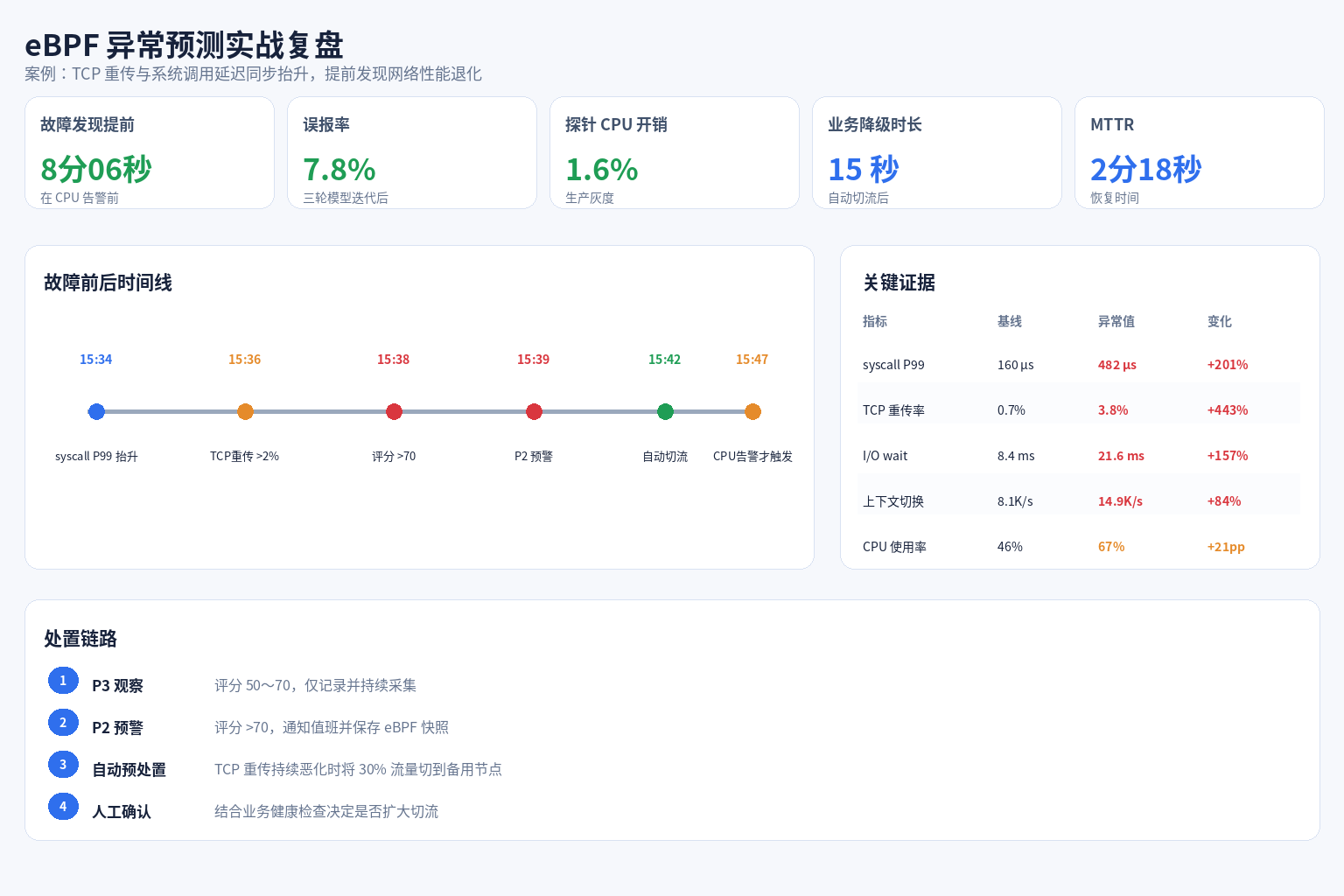Click the 8.1K/s baseline value
The image size is (1344, 896).
1015,501
